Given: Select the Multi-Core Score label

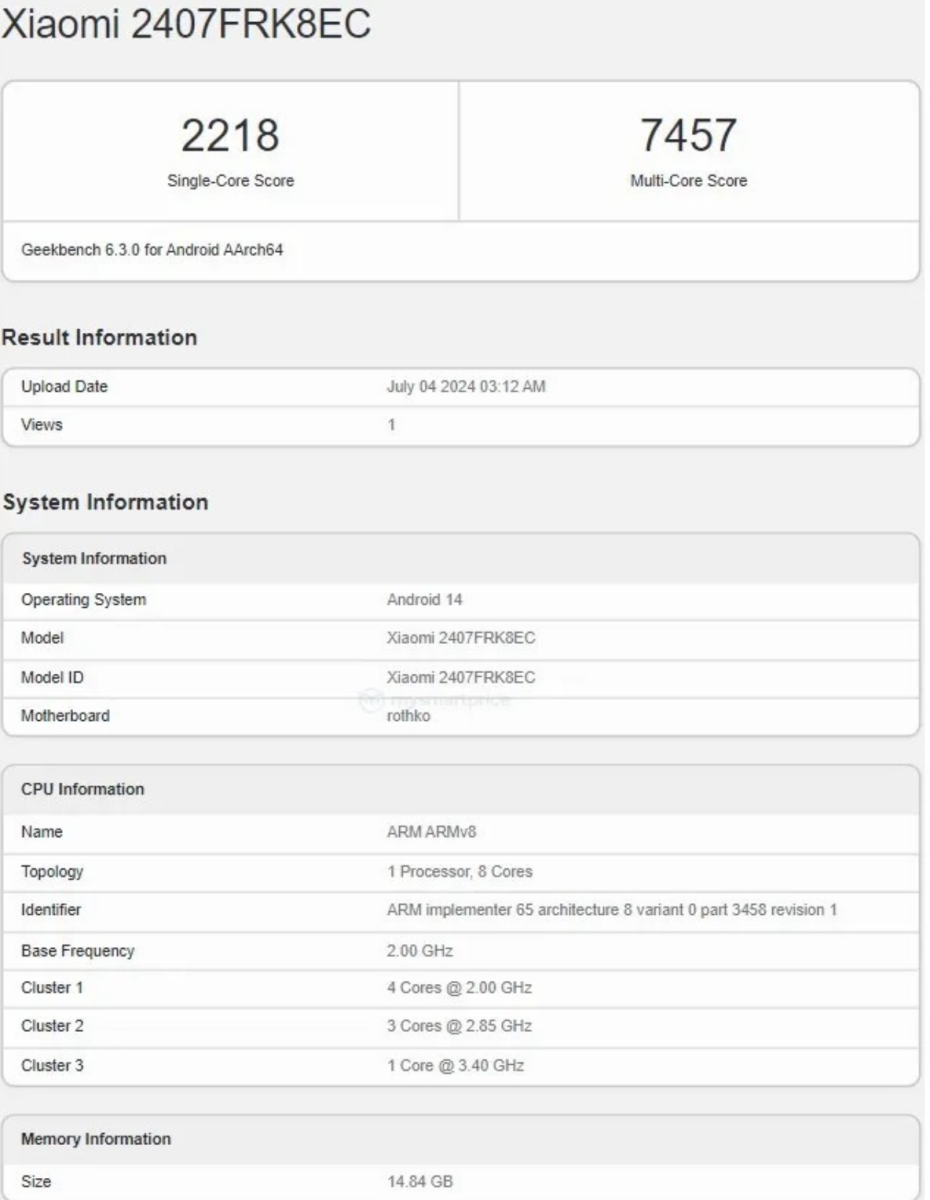Looking at the screenshot, I should (x=688, y=181).
